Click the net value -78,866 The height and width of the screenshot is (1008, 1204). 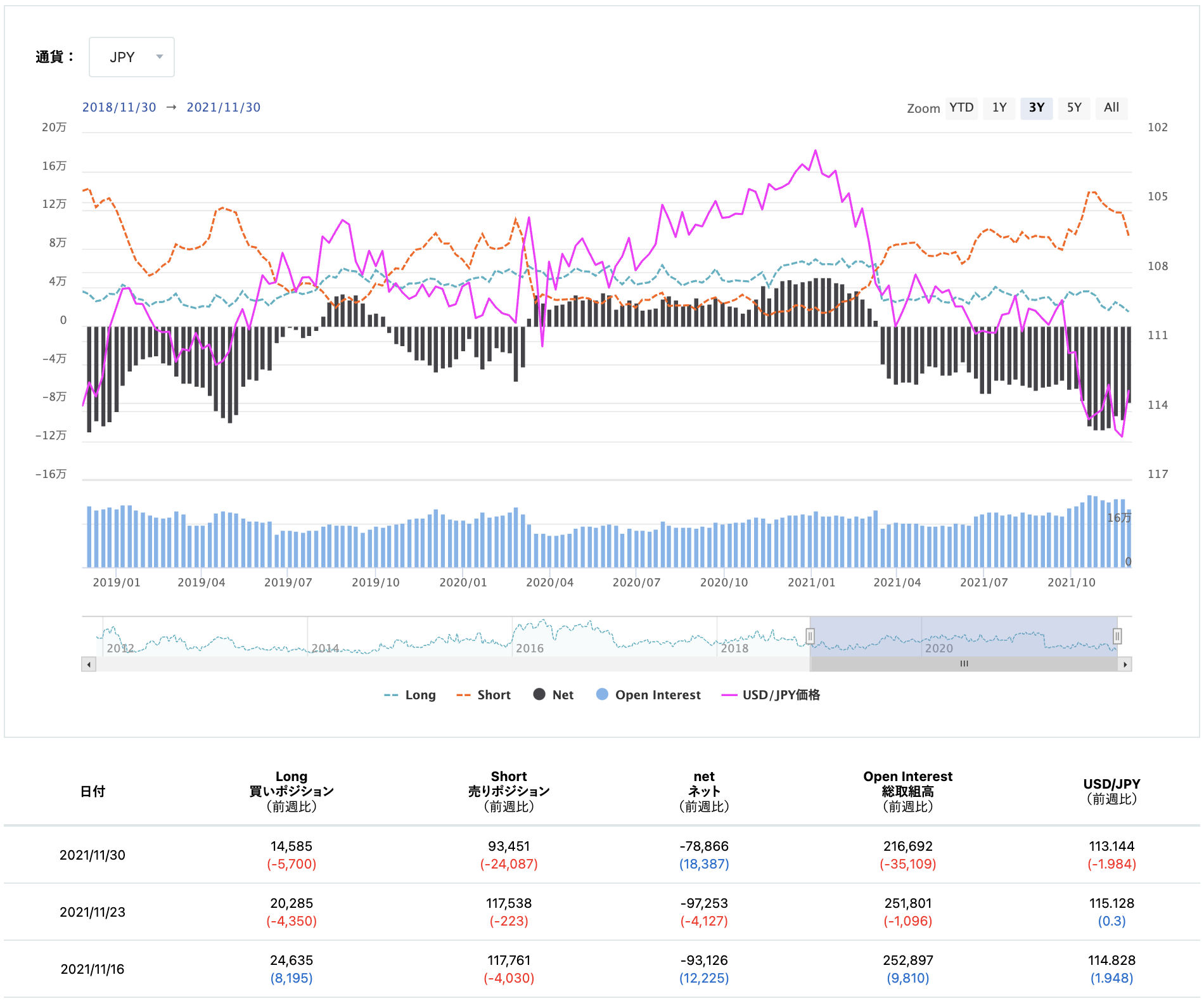point(704,846)
